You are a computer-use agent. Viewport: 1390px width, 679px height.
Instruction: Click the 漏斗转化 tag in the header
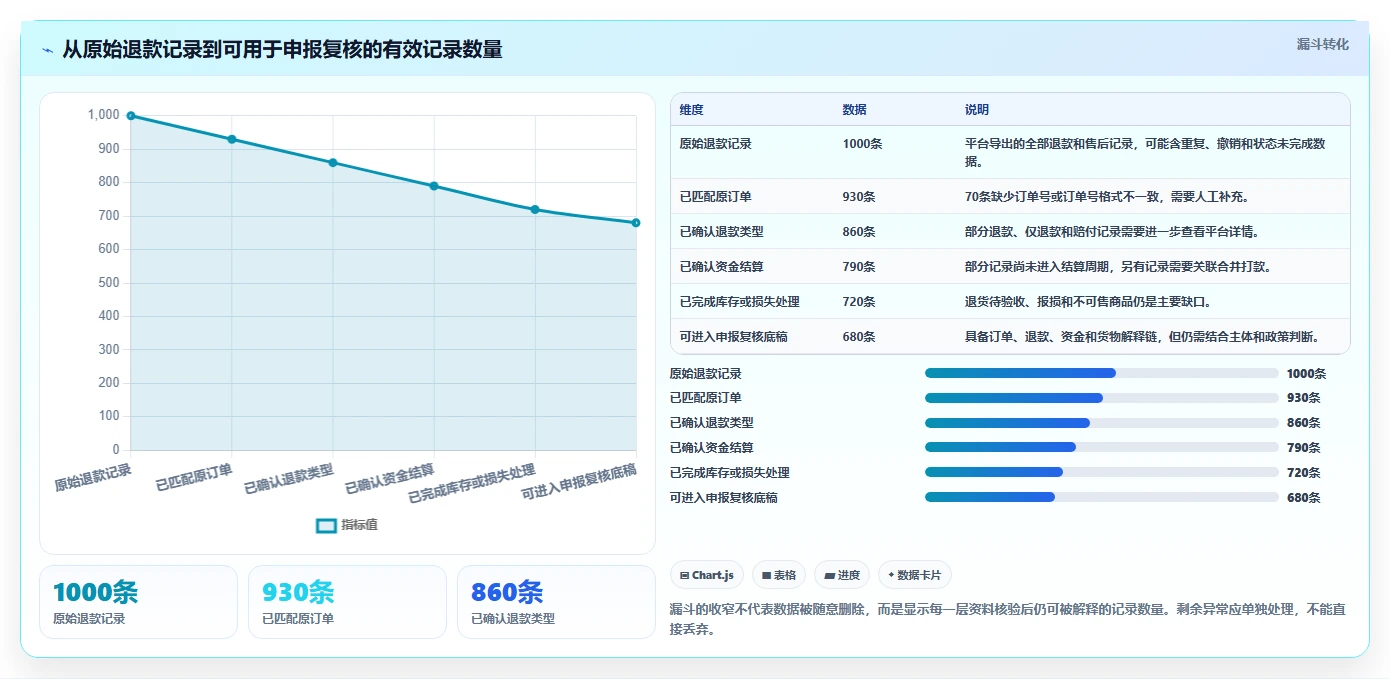(x=1322, y=45)
